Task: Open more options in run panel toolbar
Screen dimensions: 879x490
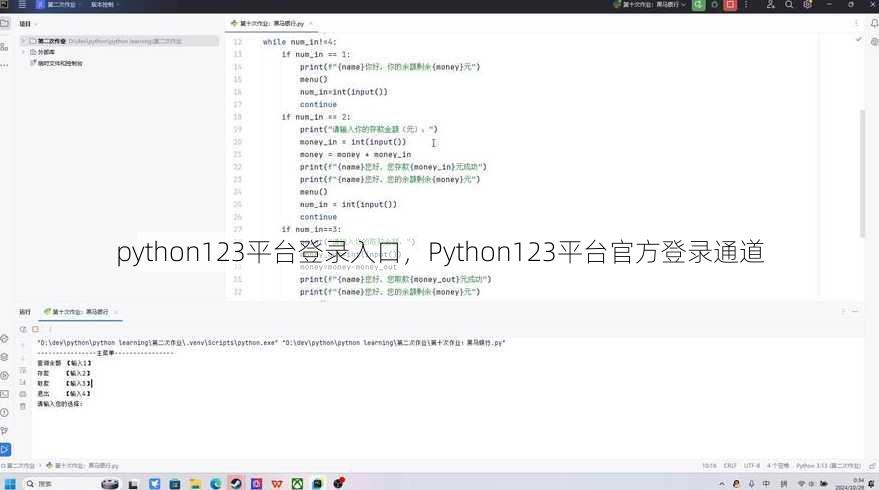Action: [50, 329]
